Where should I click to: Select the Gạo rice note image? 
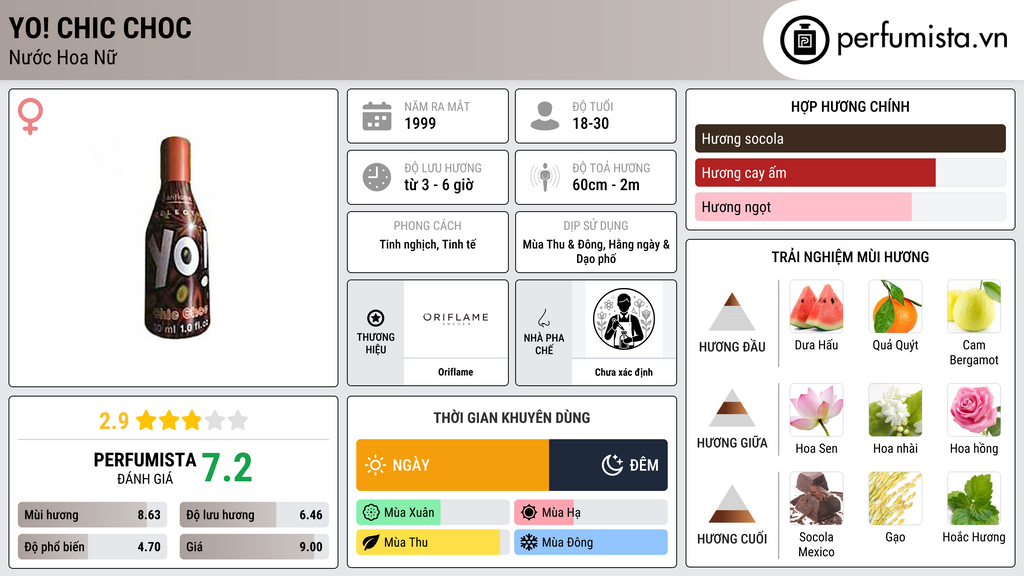coord(895,498)
